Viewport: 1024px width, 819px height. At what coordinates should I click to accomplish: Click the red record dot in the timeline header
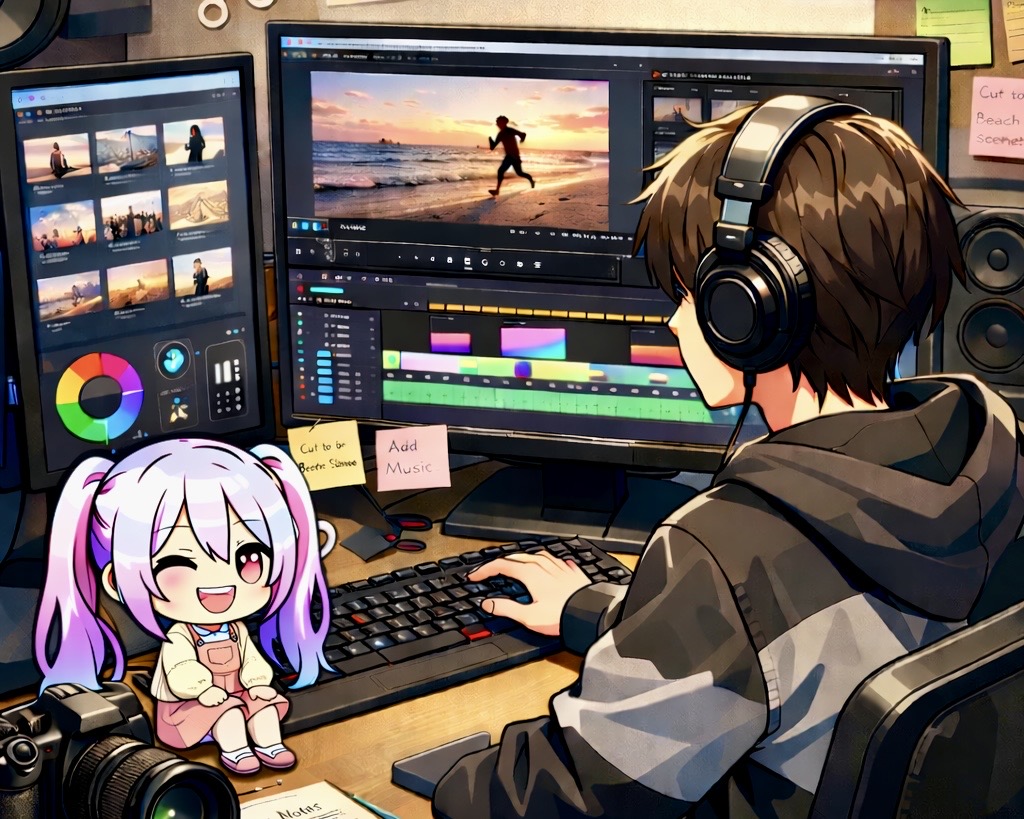[x=297, y=290]
